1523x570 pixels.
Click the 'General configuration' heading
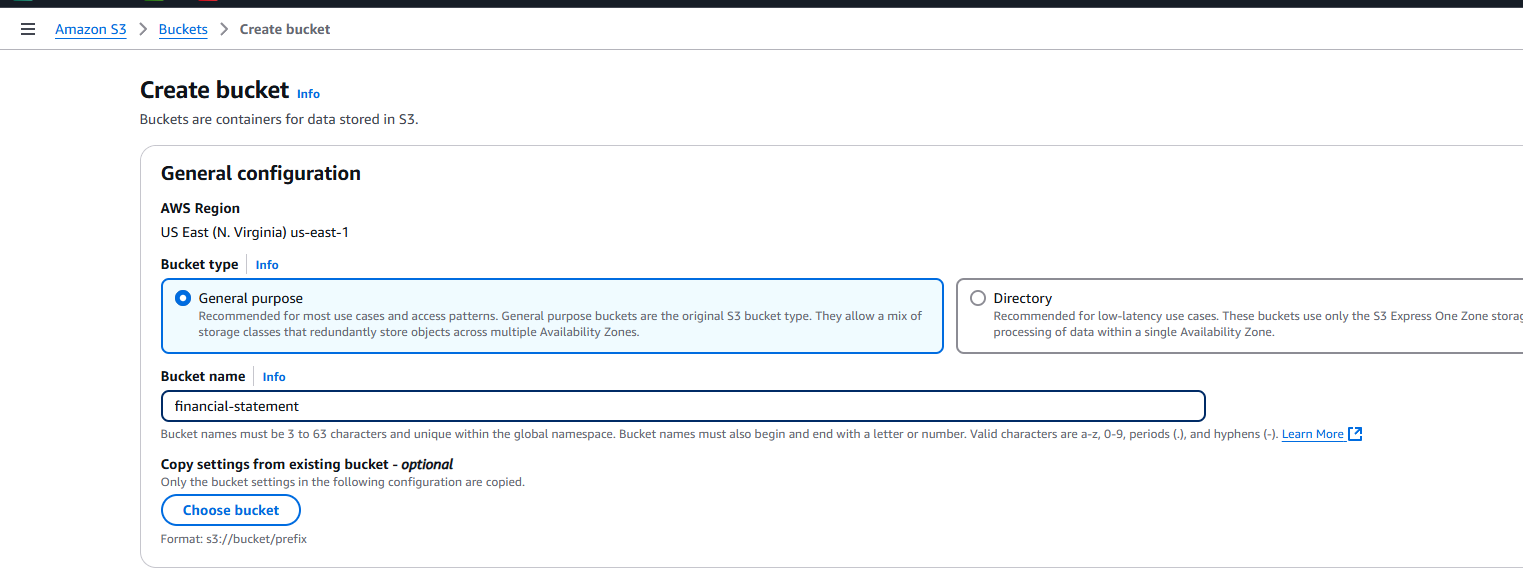coord(261,173)
